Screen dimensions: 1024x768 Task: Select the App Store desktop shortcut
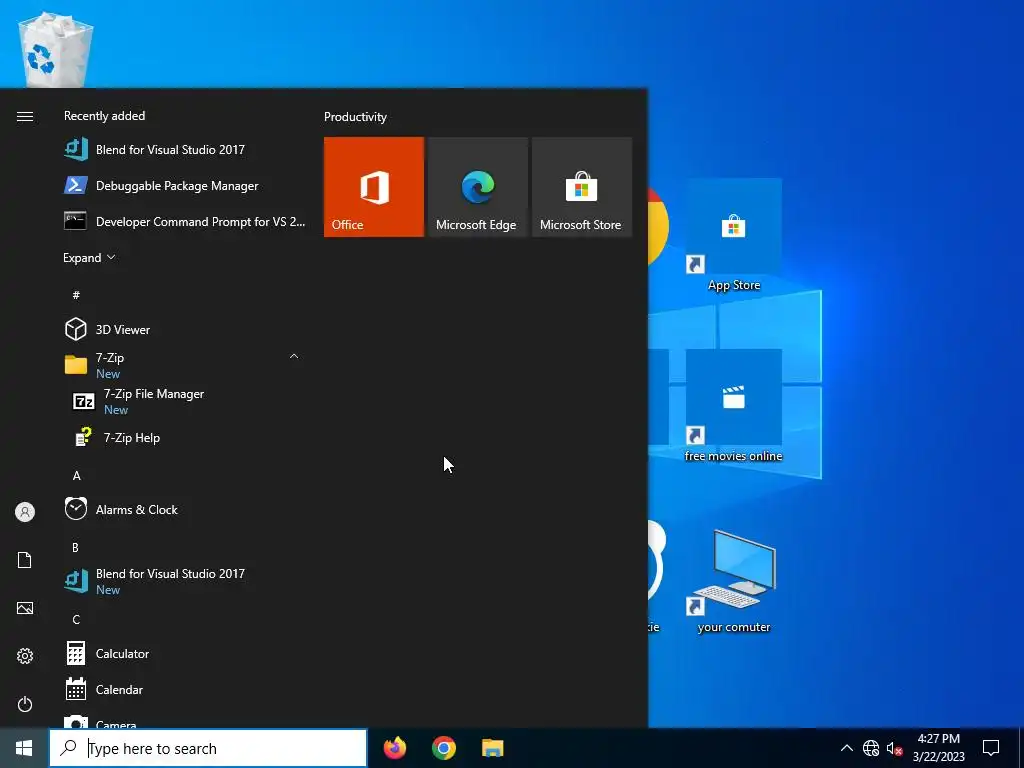[733, 235]
